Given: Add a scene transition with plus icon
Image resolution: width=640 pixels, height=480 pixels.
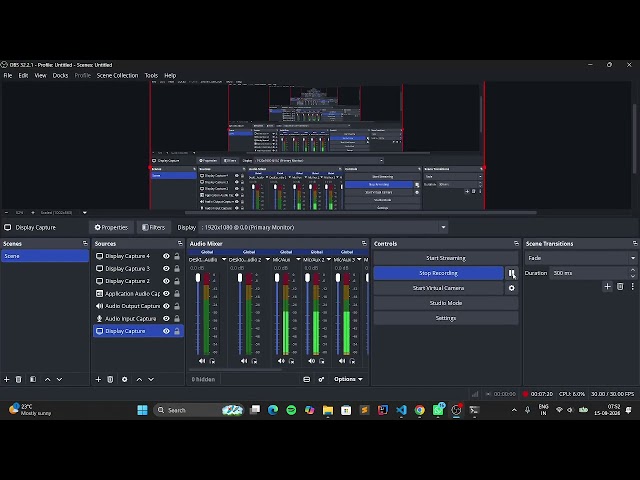Looking at the screenshot, I should click(607, 287).
